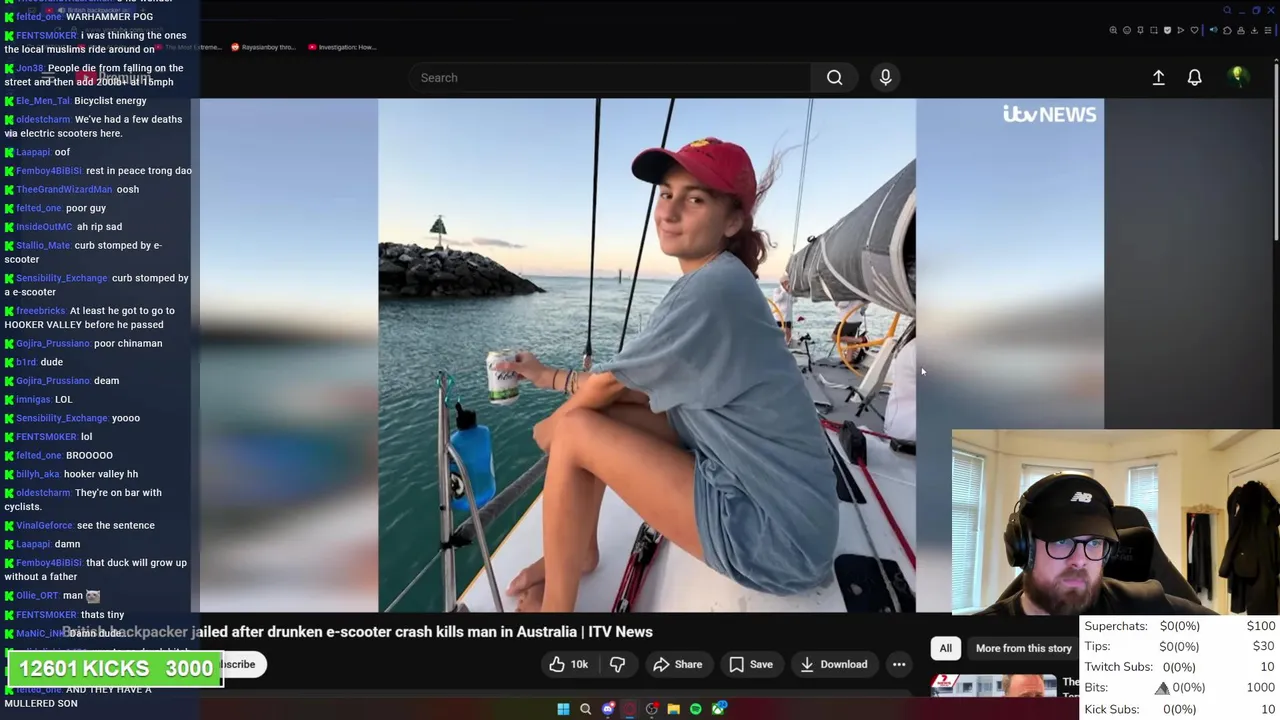Click the Kick Subs goal row
Screen dimensions: 1280x720
[1180, 709]
